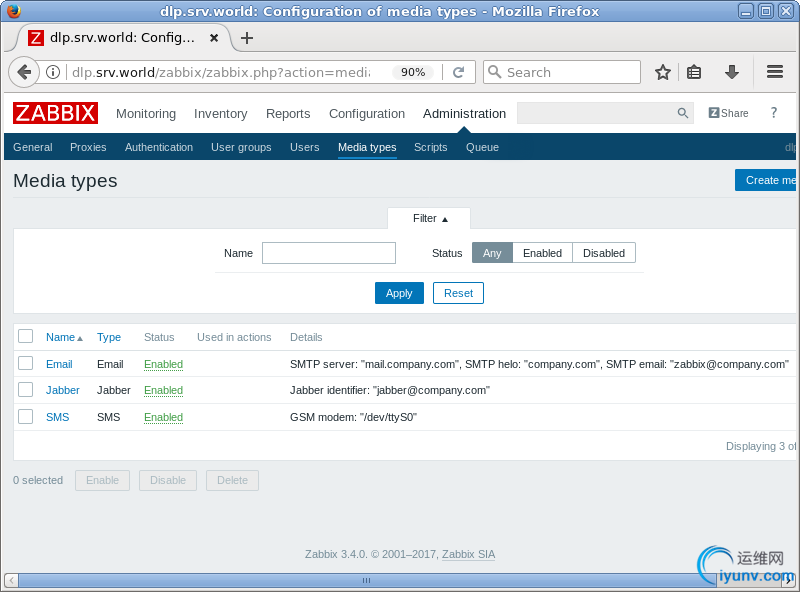Click horizontal scrollbar left arrow
Image resolution: width=800 pixels, height=592 pixels.
[x=11, y=580]
